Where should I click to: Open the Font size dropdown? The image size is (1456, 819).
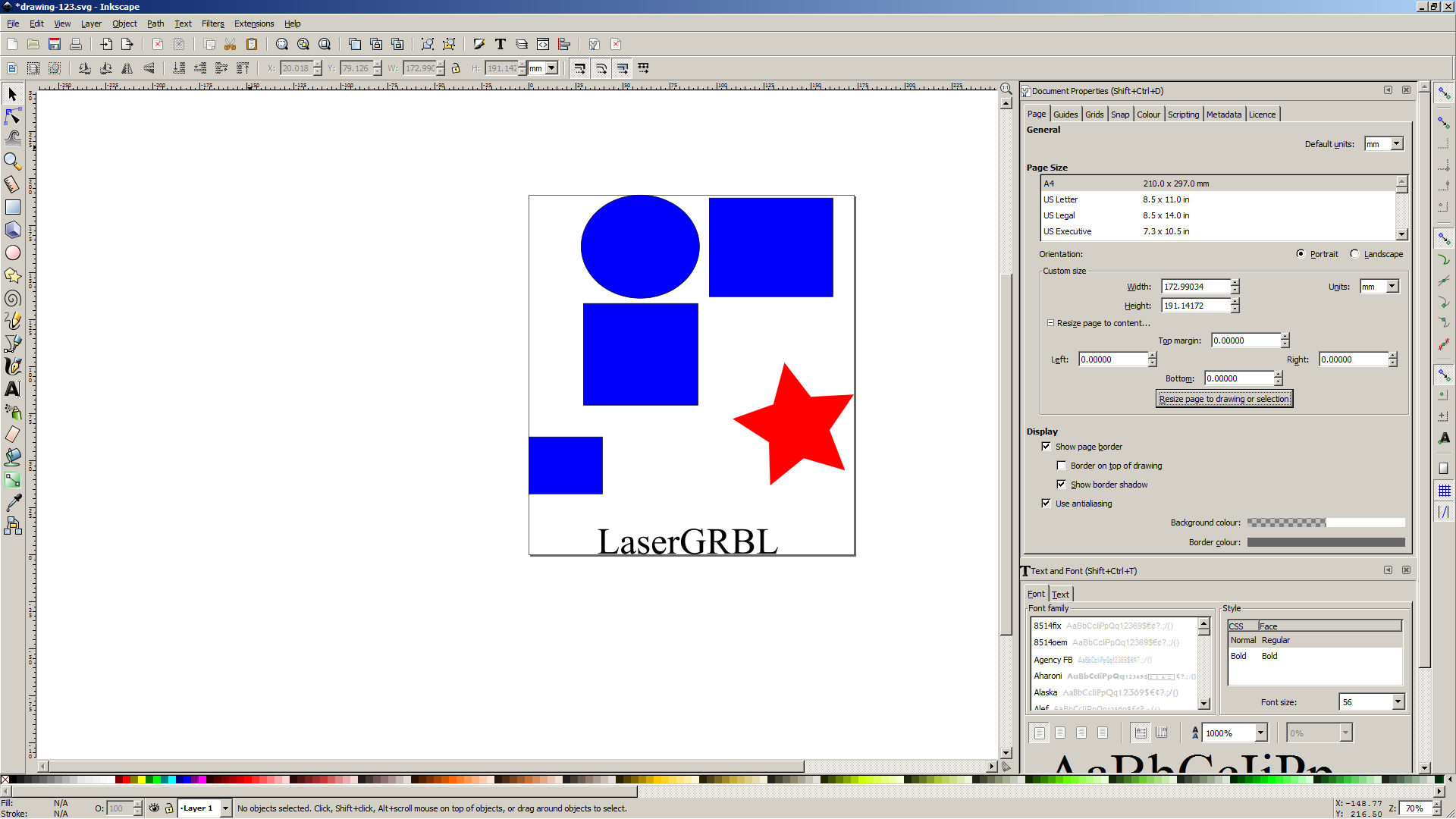[1397, 702]
